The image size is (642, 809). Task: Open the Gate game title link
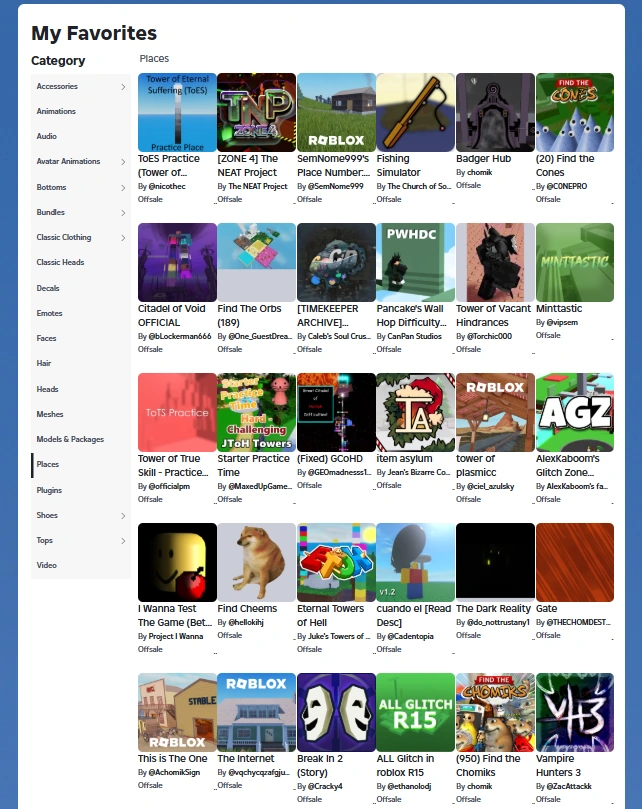[x=546, y=608]
